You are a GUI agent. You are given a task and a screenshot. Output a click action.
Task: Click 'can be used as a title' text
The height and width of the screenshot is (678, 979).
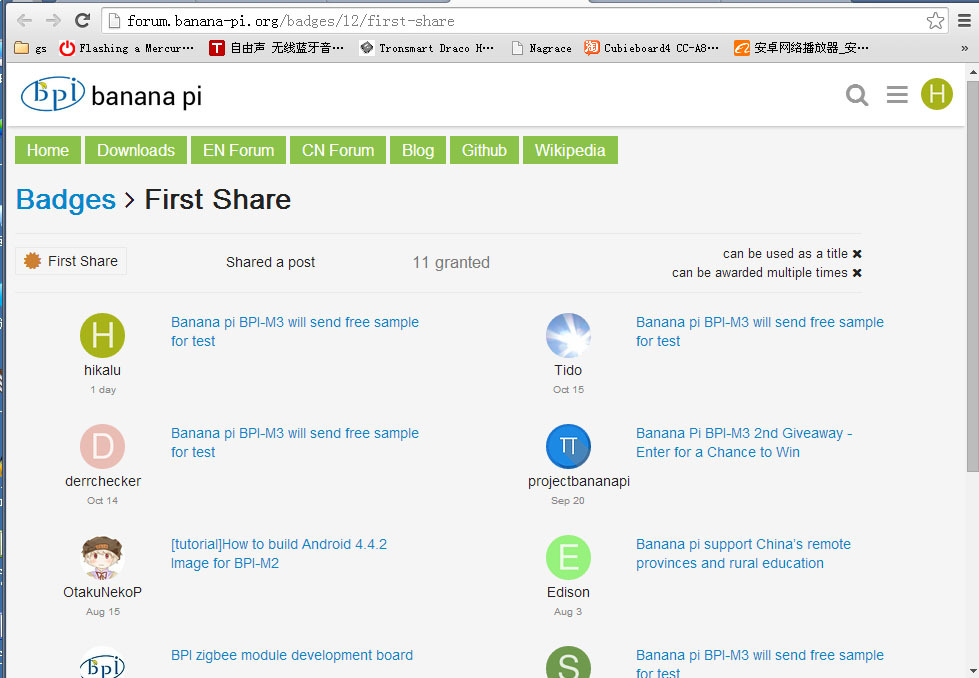pos(785,253)
